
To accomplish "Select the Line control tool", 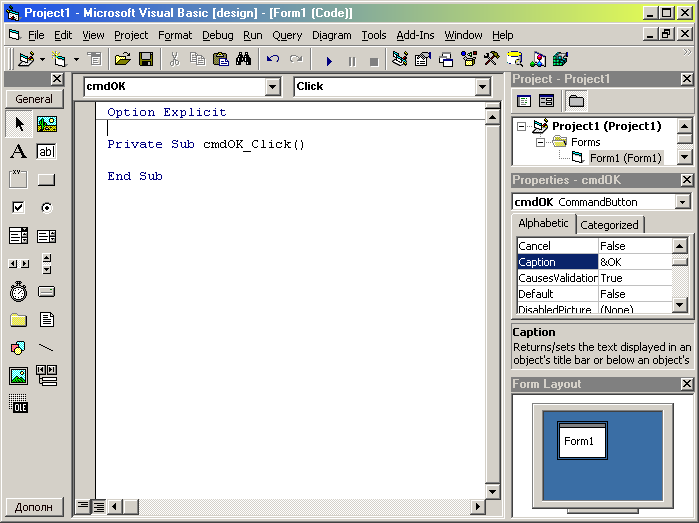I will point(47,348).
